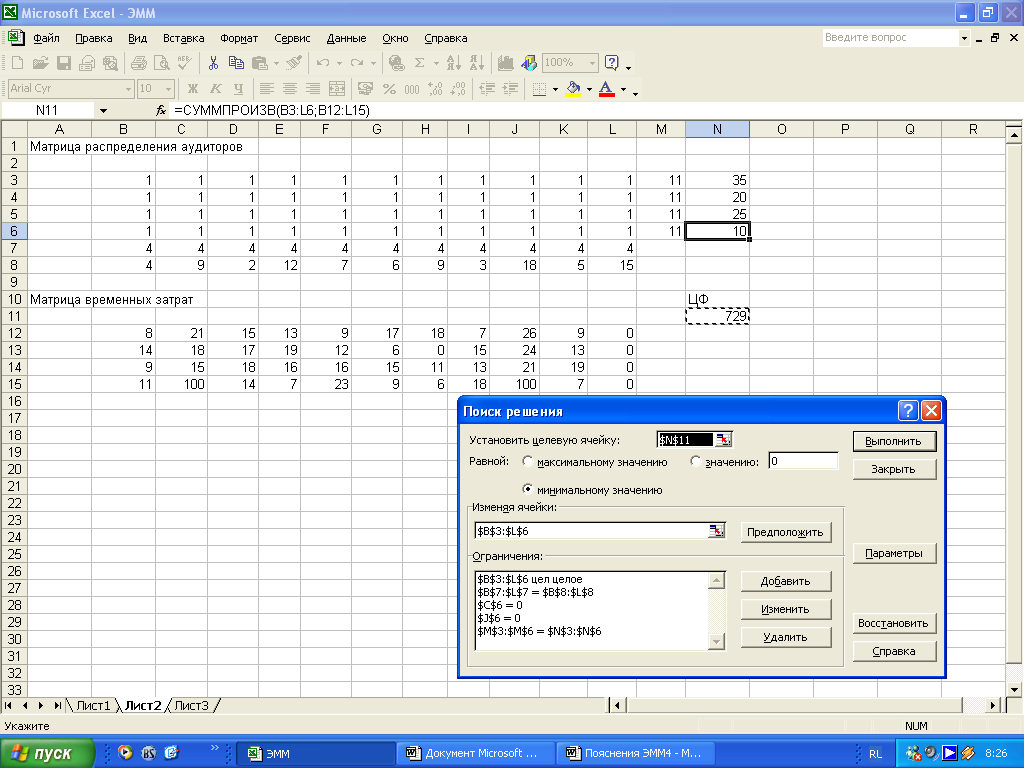The width and height of the screenshot is (1024, 768).
Task: Open the Name Box dropdown arrow
Action: pos(102,110)
